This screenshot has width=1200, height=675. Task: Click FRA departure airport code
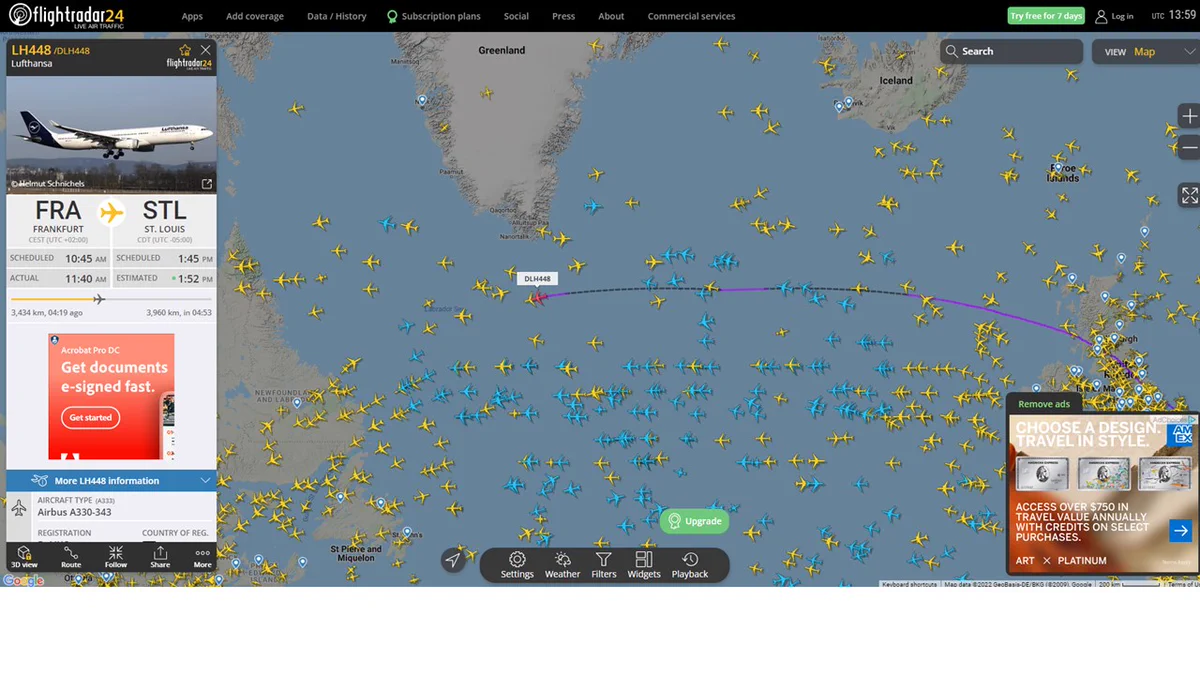[x=58, y=211]
